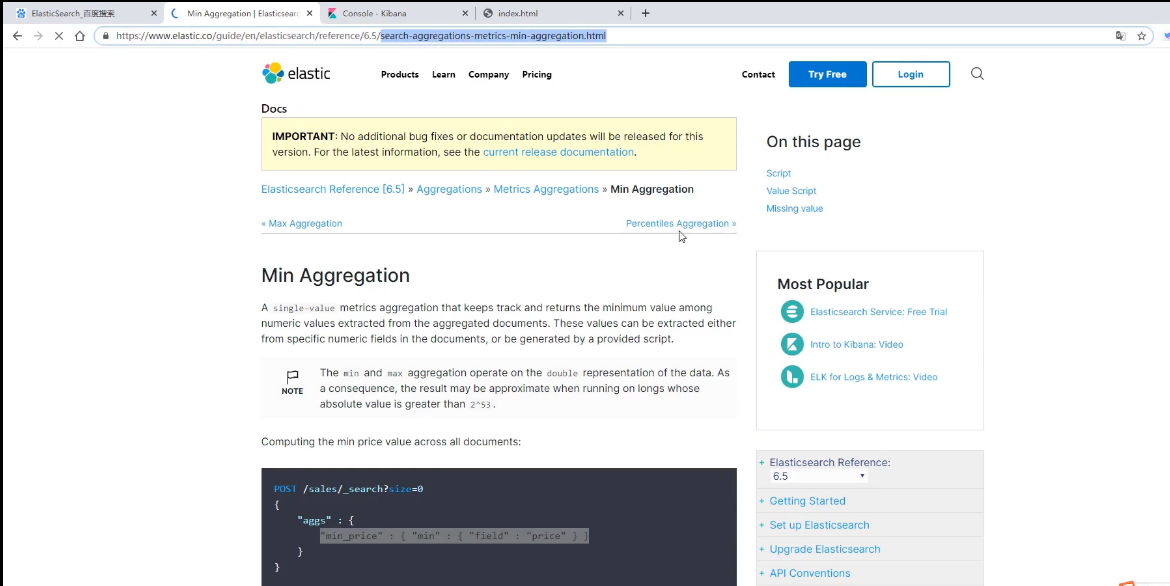This screenshot has width=1170, height=586.
Task: Open the Products menu in the header
Action: pos(399,75)
